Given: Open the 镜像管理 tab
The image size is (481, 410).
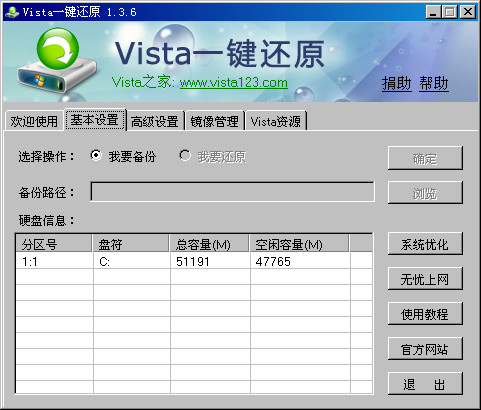Looking at the screenshot, I should (x=215, y=121).
